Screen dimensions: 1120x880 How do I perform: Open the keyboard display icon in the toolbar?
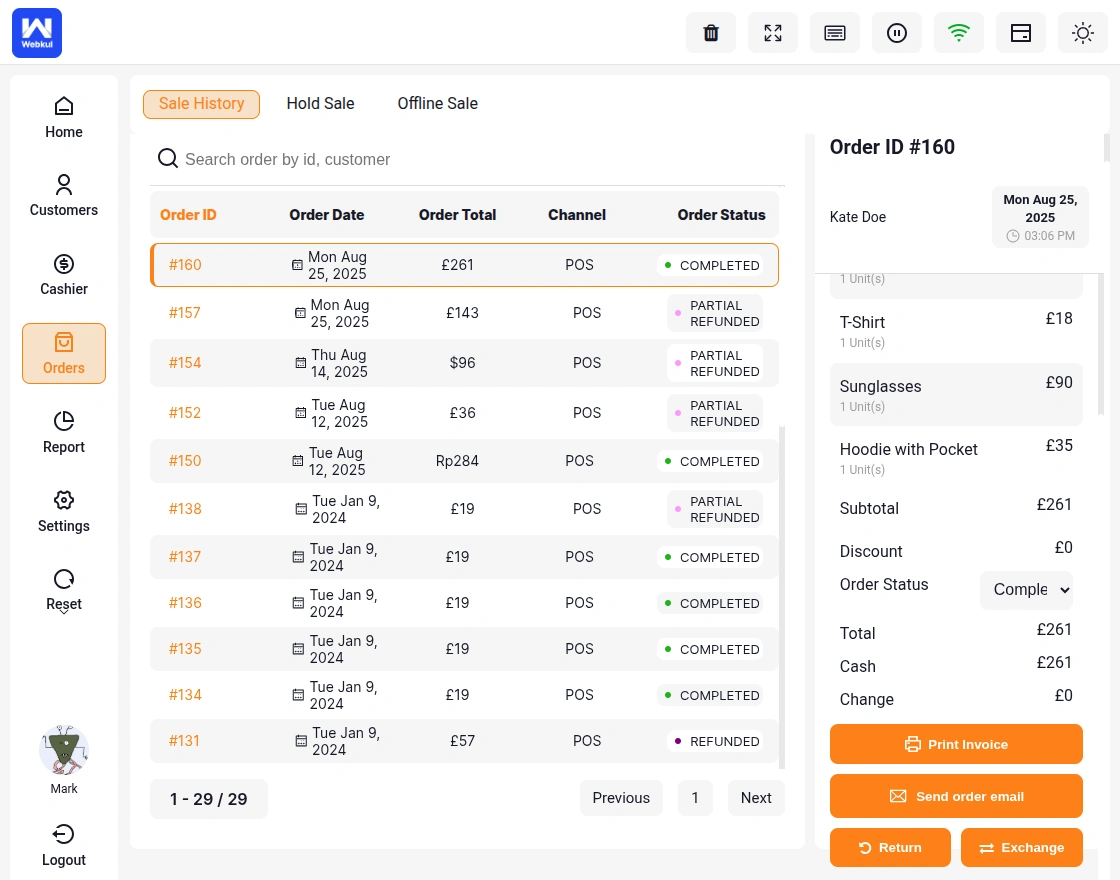pos(834,33)
